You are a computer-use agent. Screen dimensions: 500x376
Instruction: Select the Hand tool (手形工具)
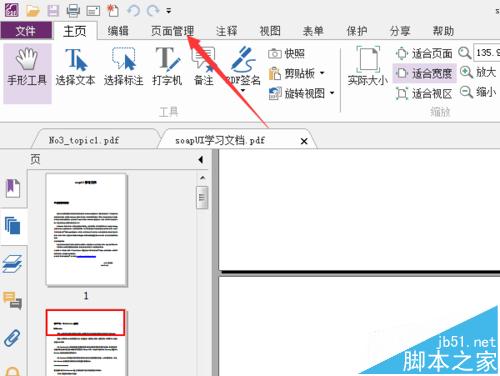tap(27, 73)
